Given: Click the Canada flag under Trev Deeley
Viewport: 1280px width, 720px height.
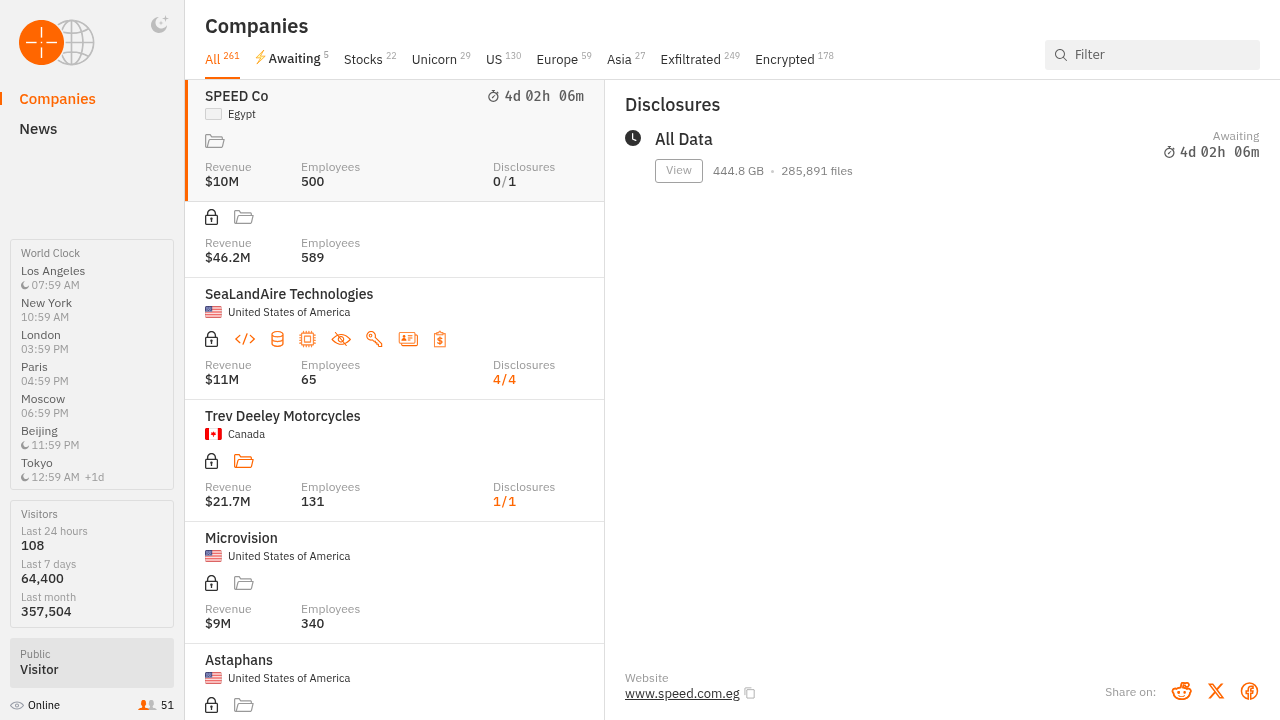Looking at the screenshot, I should 213,434.
